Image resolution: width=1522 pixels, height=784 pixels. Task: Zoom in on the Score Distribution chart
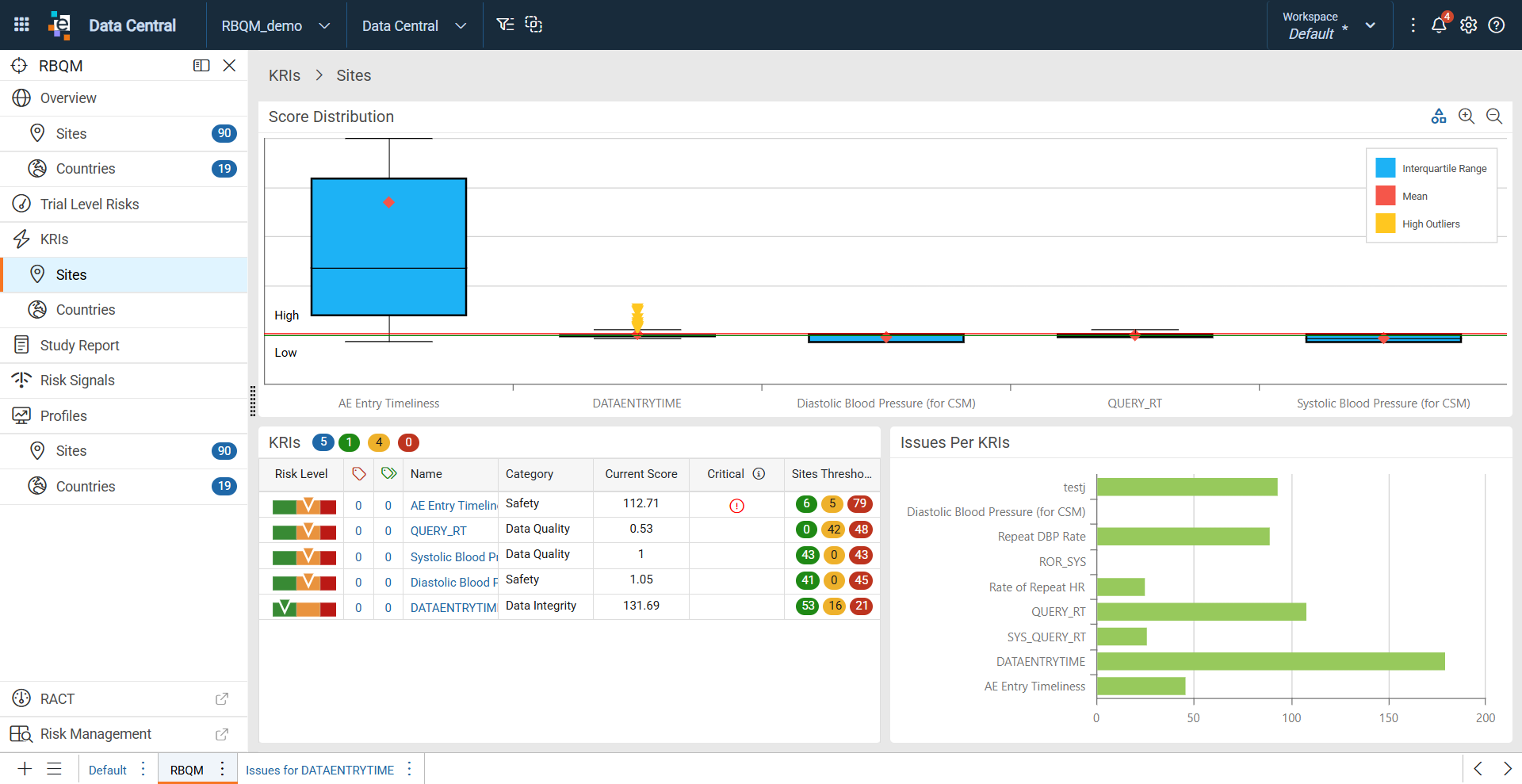tap(1467, 117)
